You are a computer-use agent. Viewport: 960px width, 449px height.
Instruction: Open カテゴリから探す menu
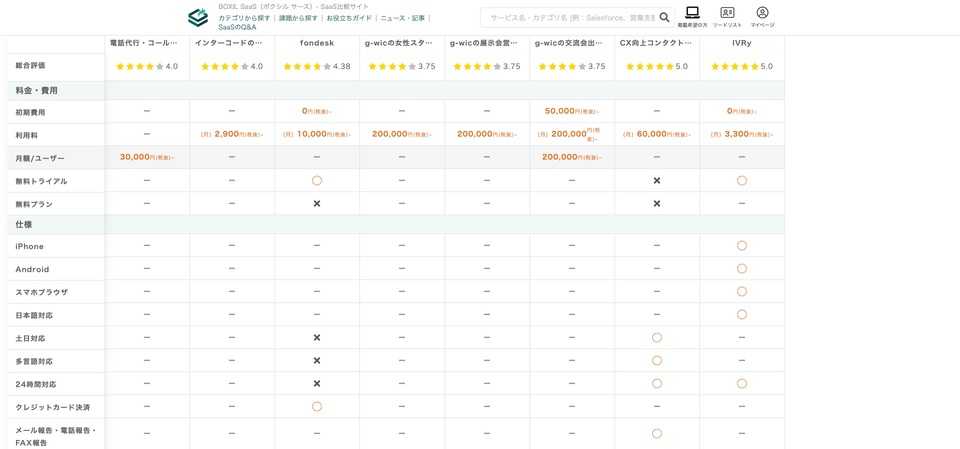point(244,18)
